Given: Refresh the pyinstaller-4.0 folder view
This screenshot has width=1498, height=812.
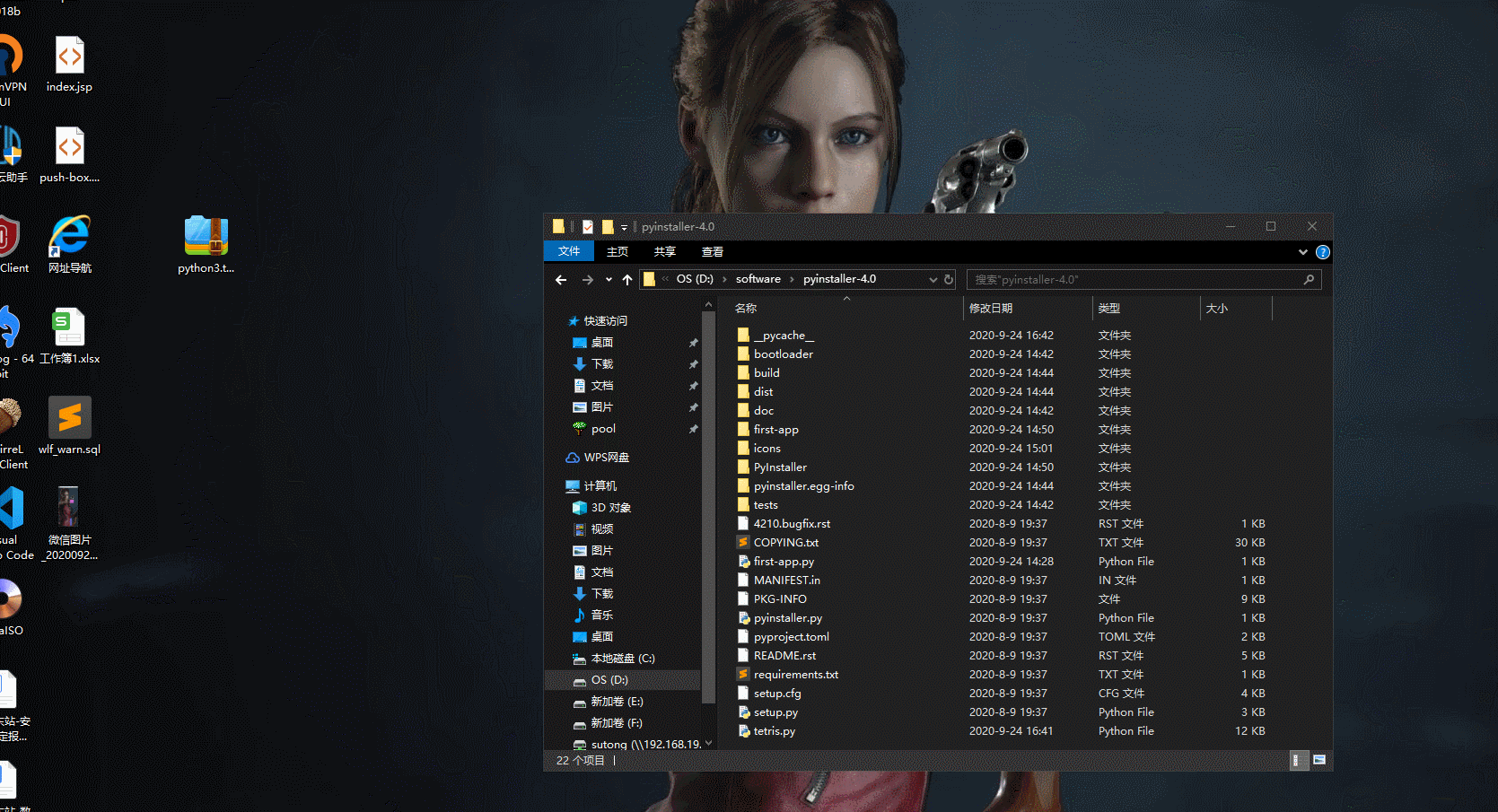Looking at the screenshot, I should [x=949, y=280].
